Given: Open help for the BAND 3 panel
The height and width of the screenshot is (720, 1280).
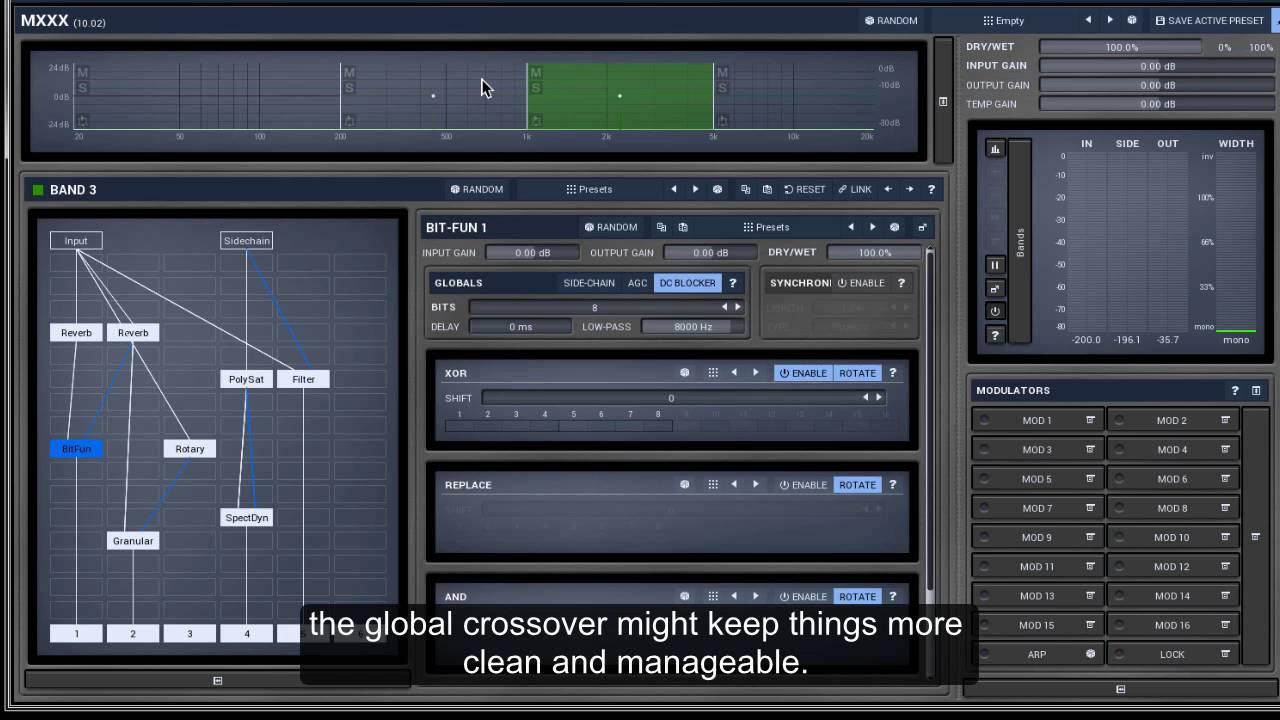Looking at the screenshot, I should click(931, 189).
